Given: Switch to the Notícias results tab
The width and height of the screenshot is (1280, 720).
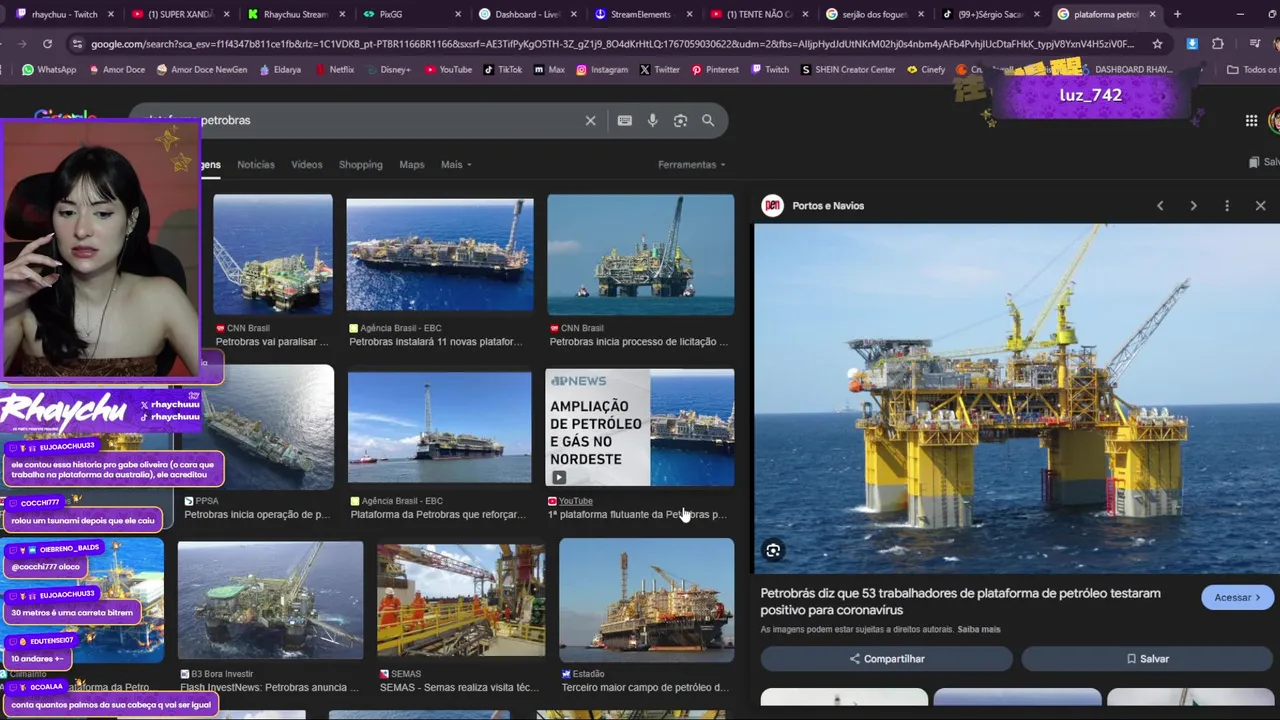Looking at the screenshot, I should coord(255,164).
